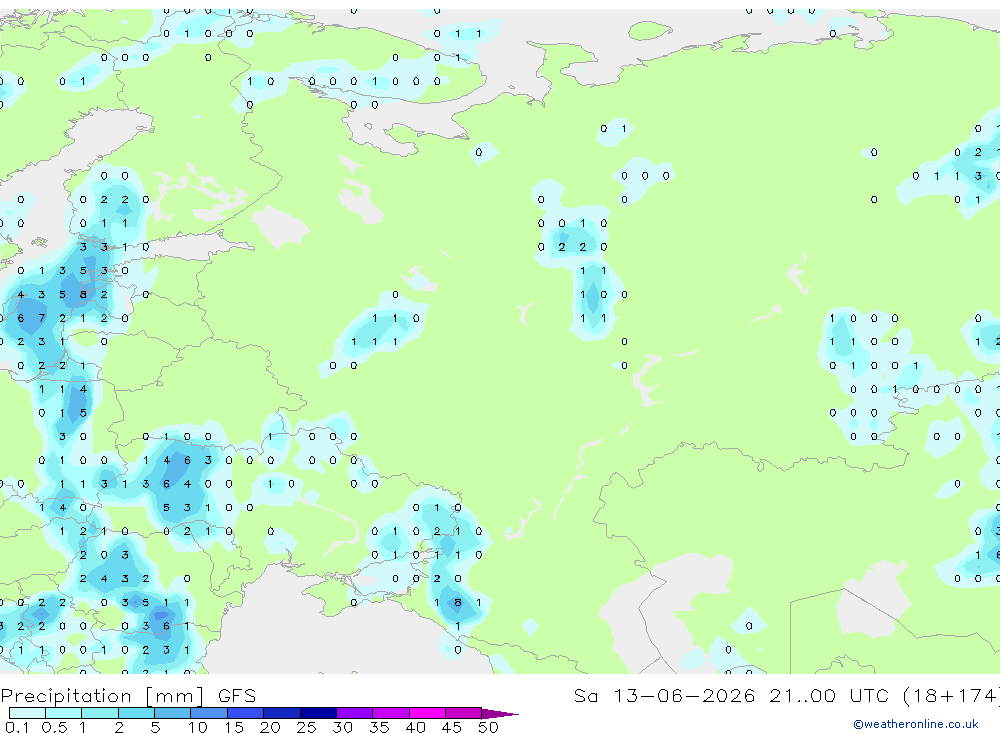Click the 25–30 mm dark navy legend box
Screen dimensions: 1000x733
[318, 713]
